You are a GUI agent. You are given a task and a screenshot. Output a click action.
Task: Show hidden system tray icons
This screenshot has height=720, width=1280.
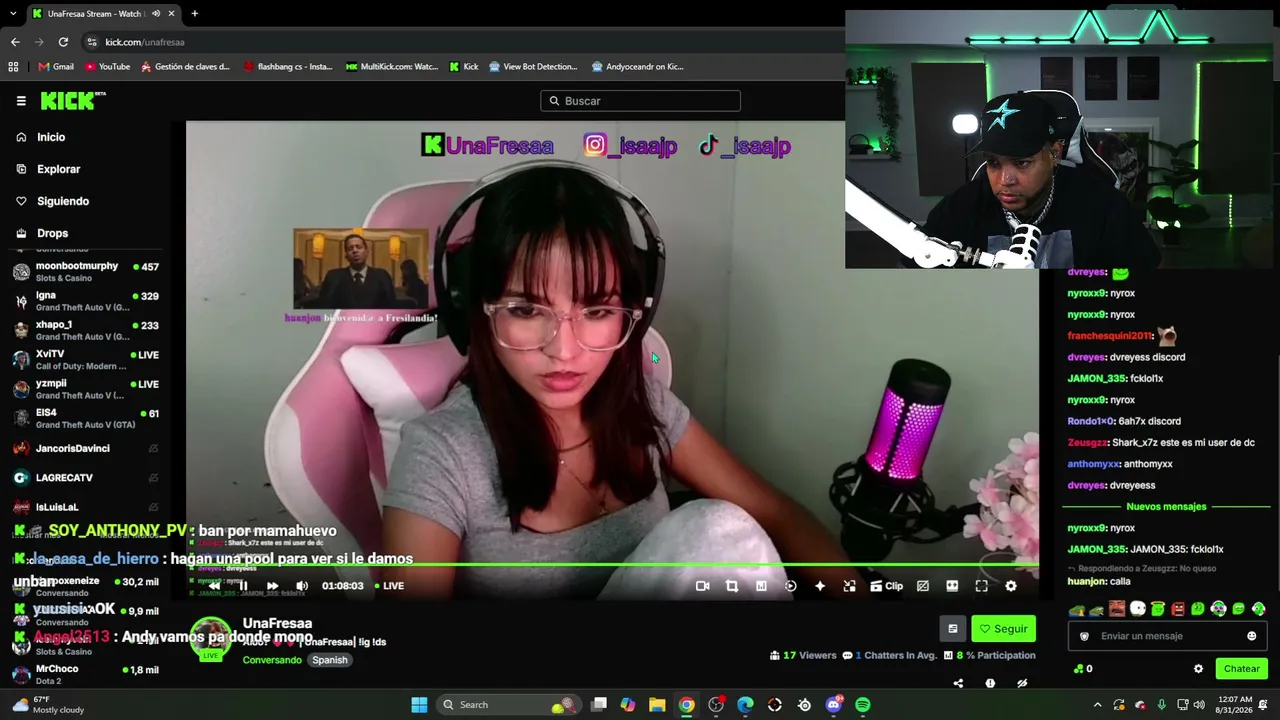click(x=1097, y=705)
